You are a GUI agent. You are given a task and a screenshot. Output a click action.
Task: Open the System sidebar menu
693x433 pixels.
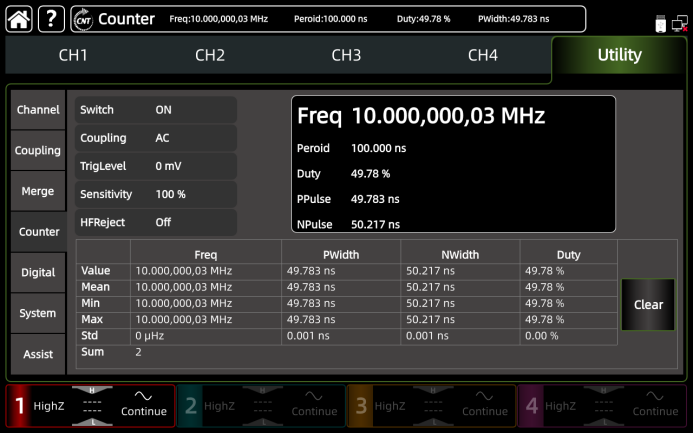point(38,313)
